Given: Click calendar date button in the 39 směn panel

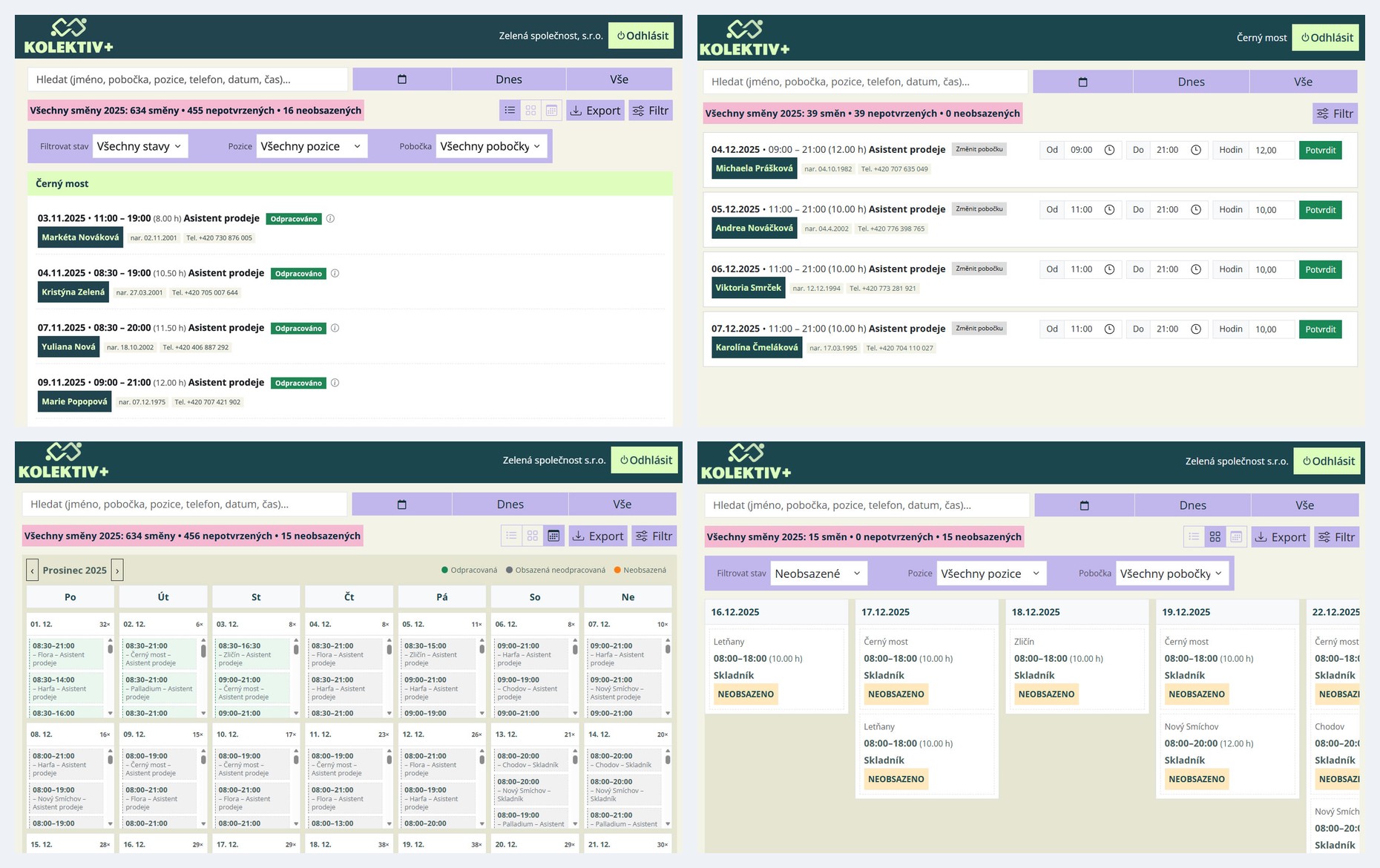Looking at the screenshot, I should click(1082, 82).
